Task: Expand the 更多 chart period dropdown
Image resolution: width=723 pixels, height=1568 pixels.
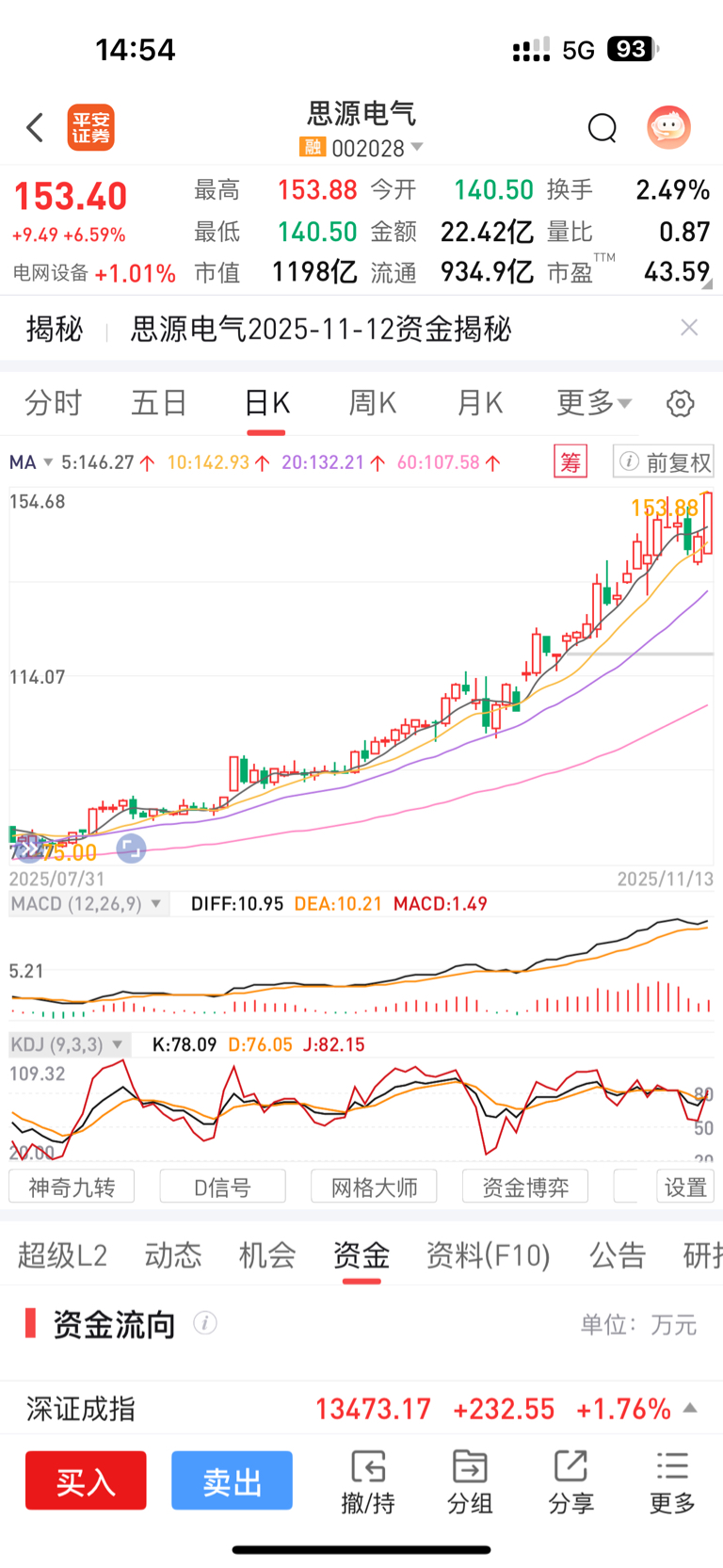Action: coord(594,403)
